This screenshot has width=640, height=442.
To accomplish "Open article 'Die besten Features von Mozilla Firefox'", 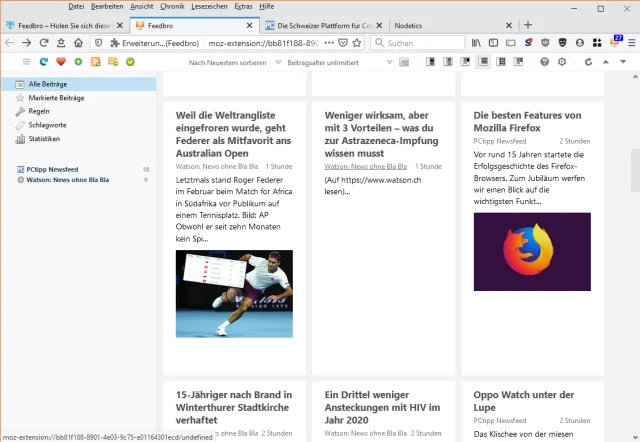I will (527, 121).
